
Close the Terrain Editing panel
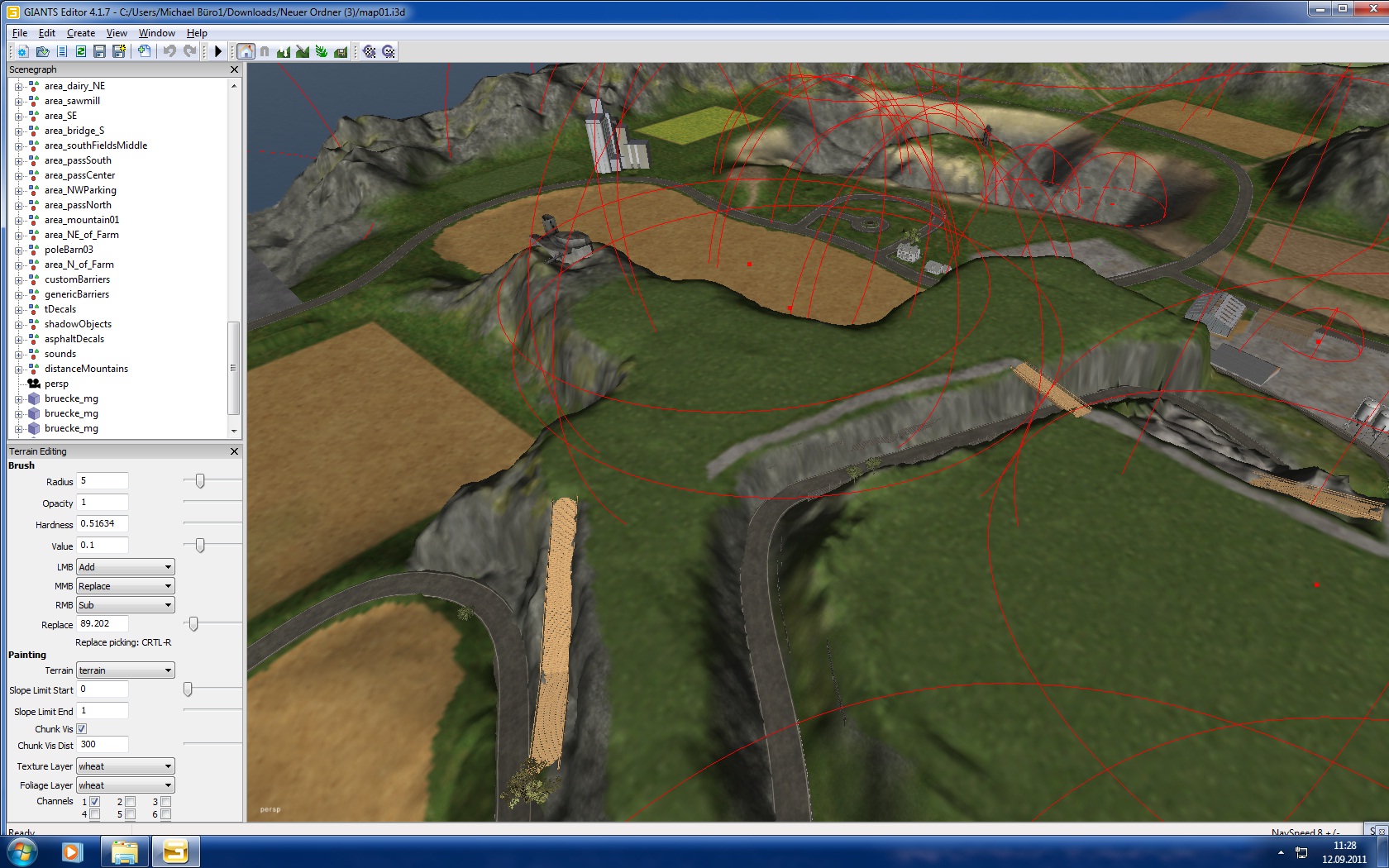pos(234,451)
